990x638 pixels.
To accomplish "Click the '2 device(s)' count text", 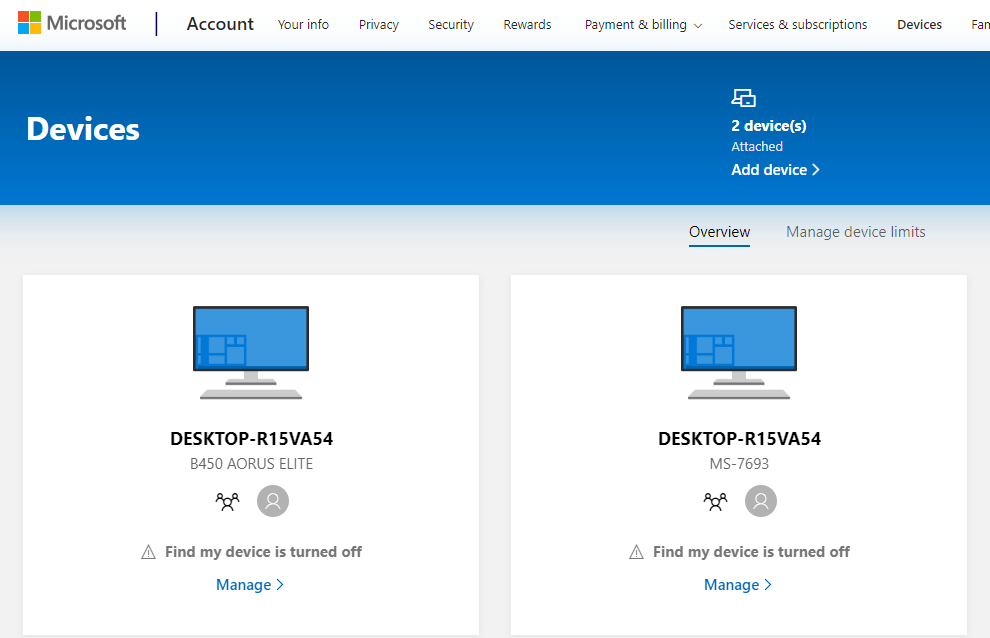I will pos(768,126).
